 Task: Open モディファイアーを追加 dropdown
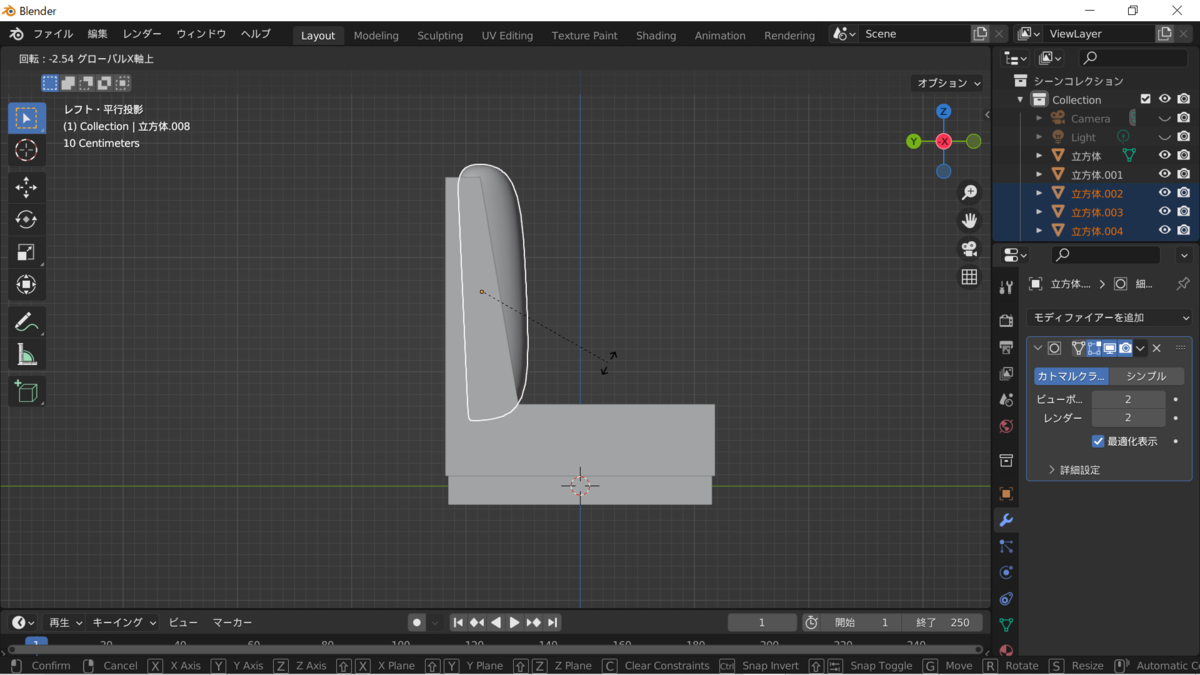[1110, 317]
